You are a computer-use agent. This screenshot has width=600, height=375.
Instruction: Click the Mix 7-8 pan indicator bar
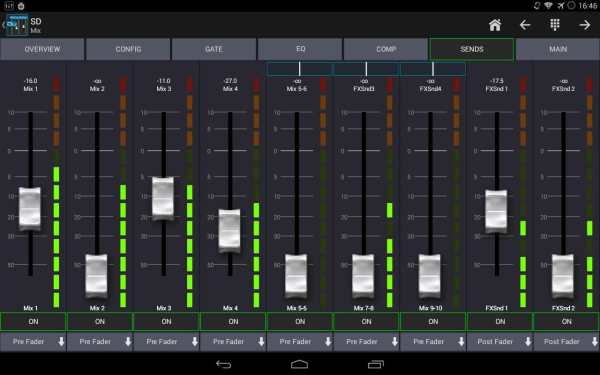click(366, 69)
